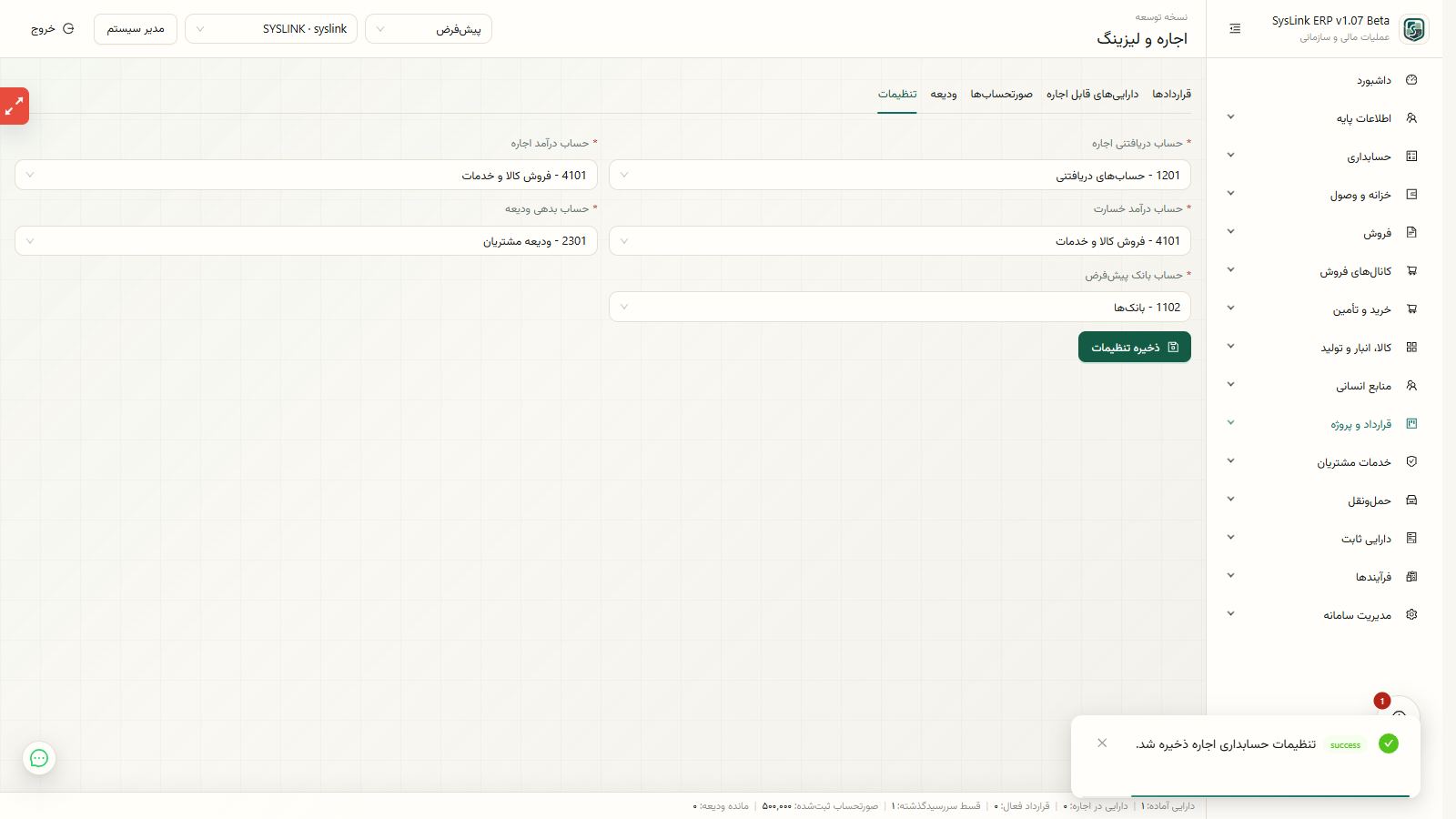Switch to the قراردادها tab
Image resolution: width=1456 pixels, height=819 pixels.
[x=1171, y=94]
